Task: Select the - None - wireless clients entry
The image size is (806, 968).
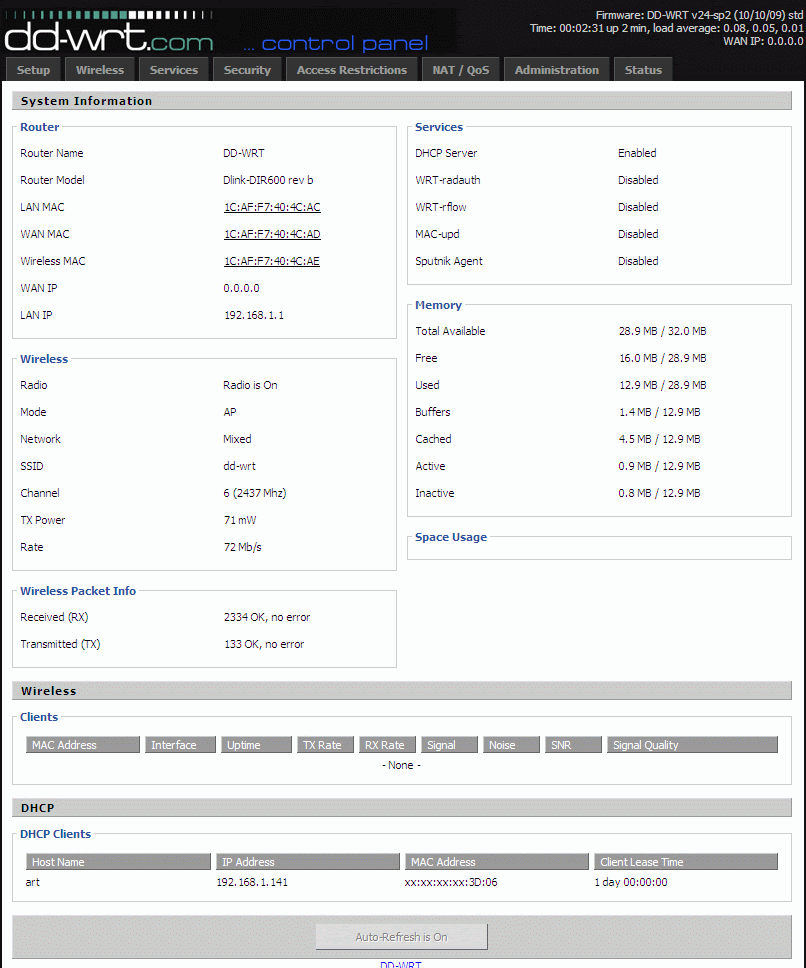Action: coord(401,766)
